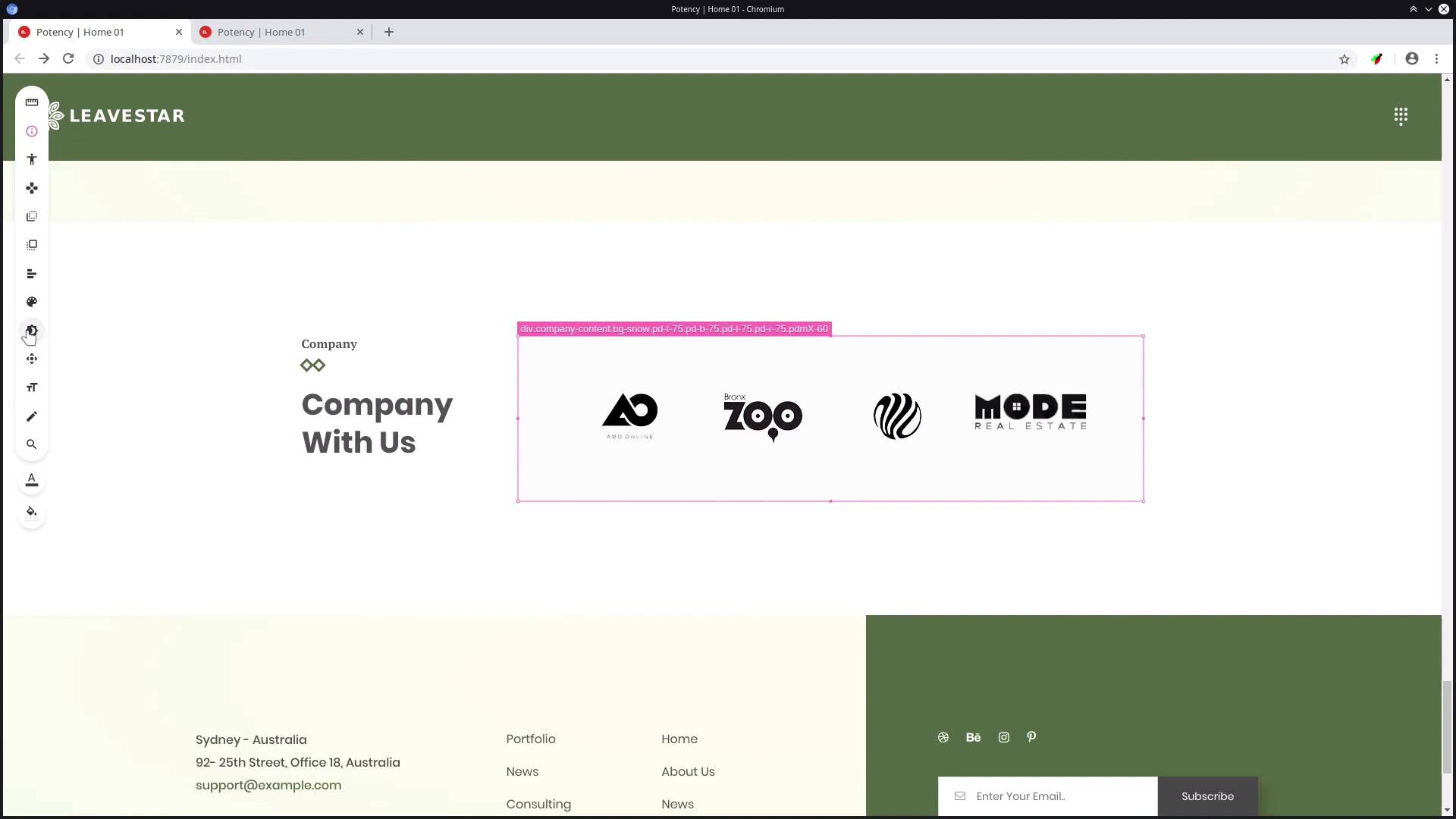Open the About Us footer link
1456x819 pixels.
[688, 771]
